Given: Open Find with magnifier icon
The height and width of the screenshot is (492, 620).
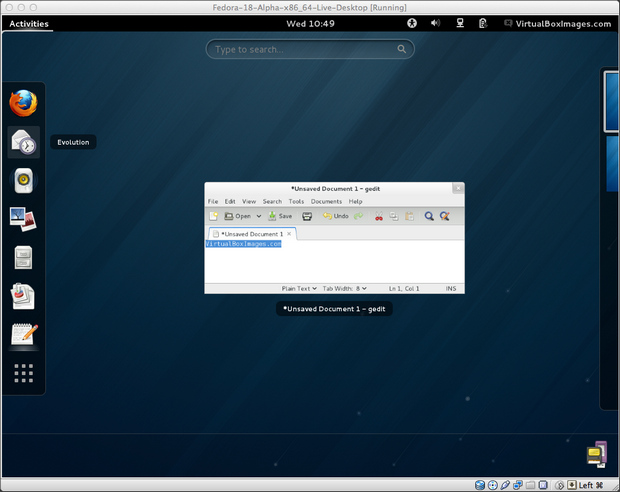Looking at the screenshot, I should pyautogui.click(x=429, y=216).
